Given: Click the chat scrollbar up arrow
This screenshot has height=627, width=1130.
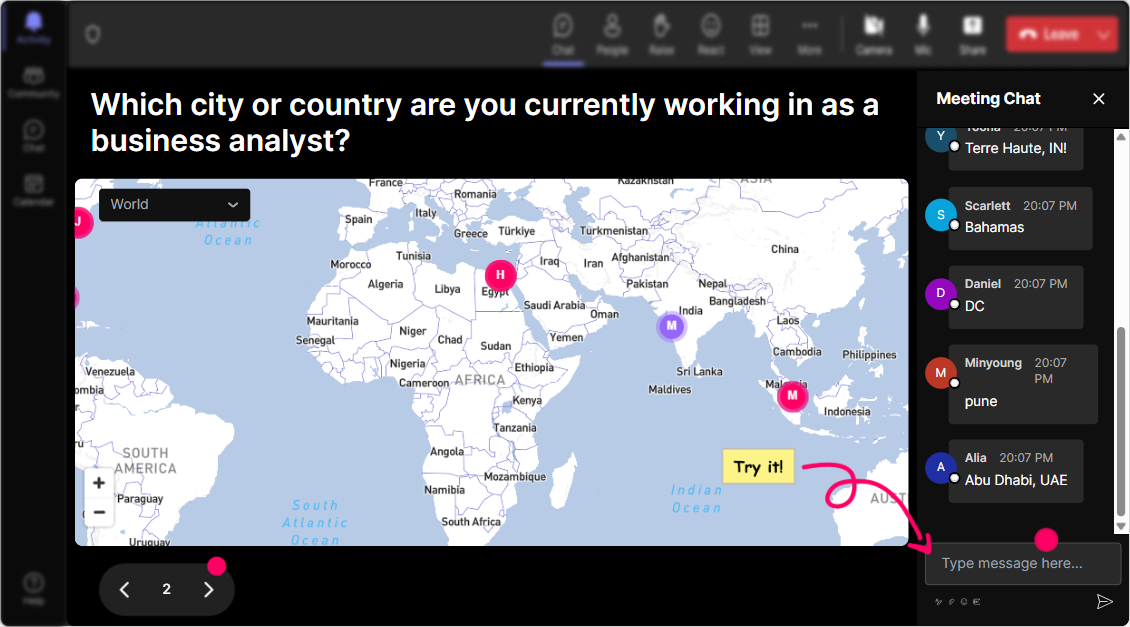Looking at the screenshot, I should (1121, 135).
